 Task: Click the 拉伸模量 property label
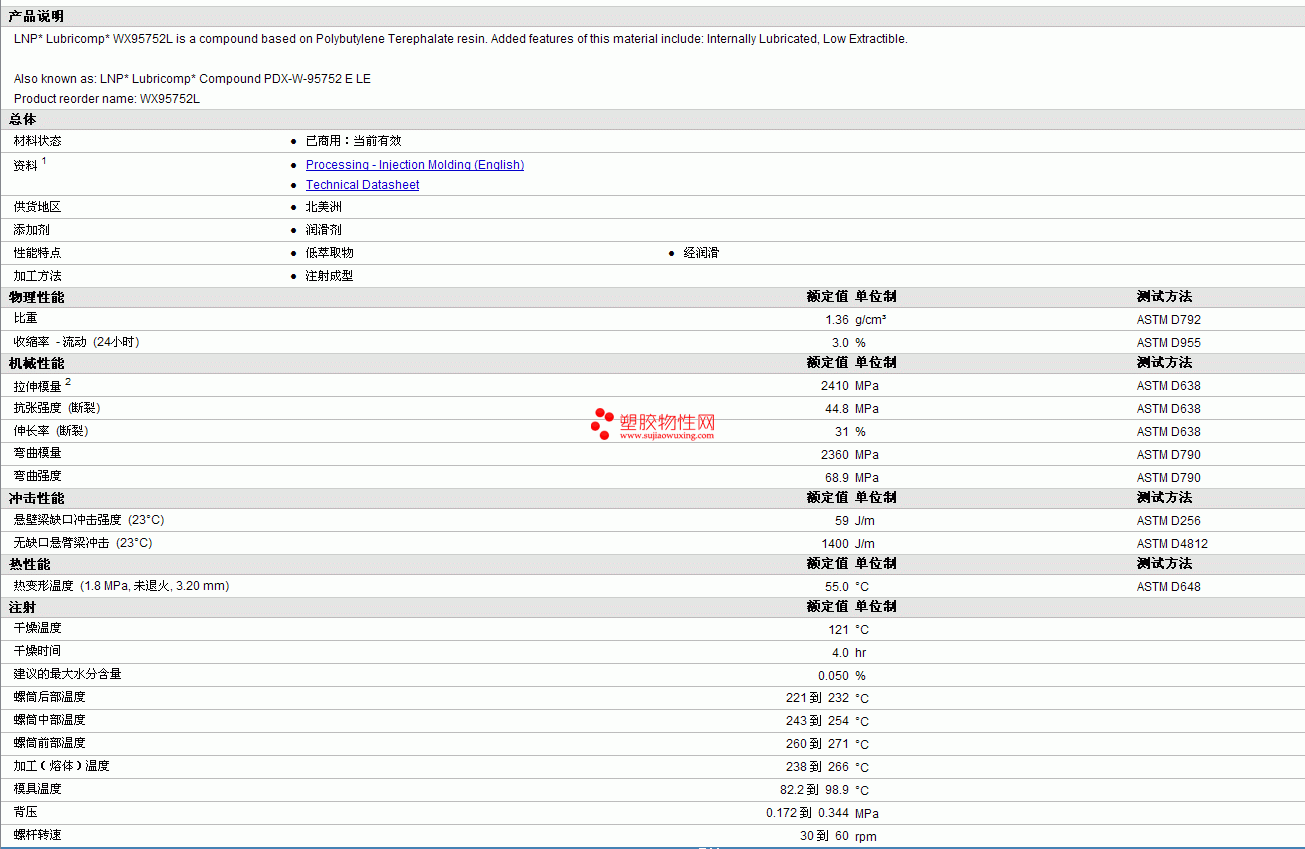[x=37, y=386]
